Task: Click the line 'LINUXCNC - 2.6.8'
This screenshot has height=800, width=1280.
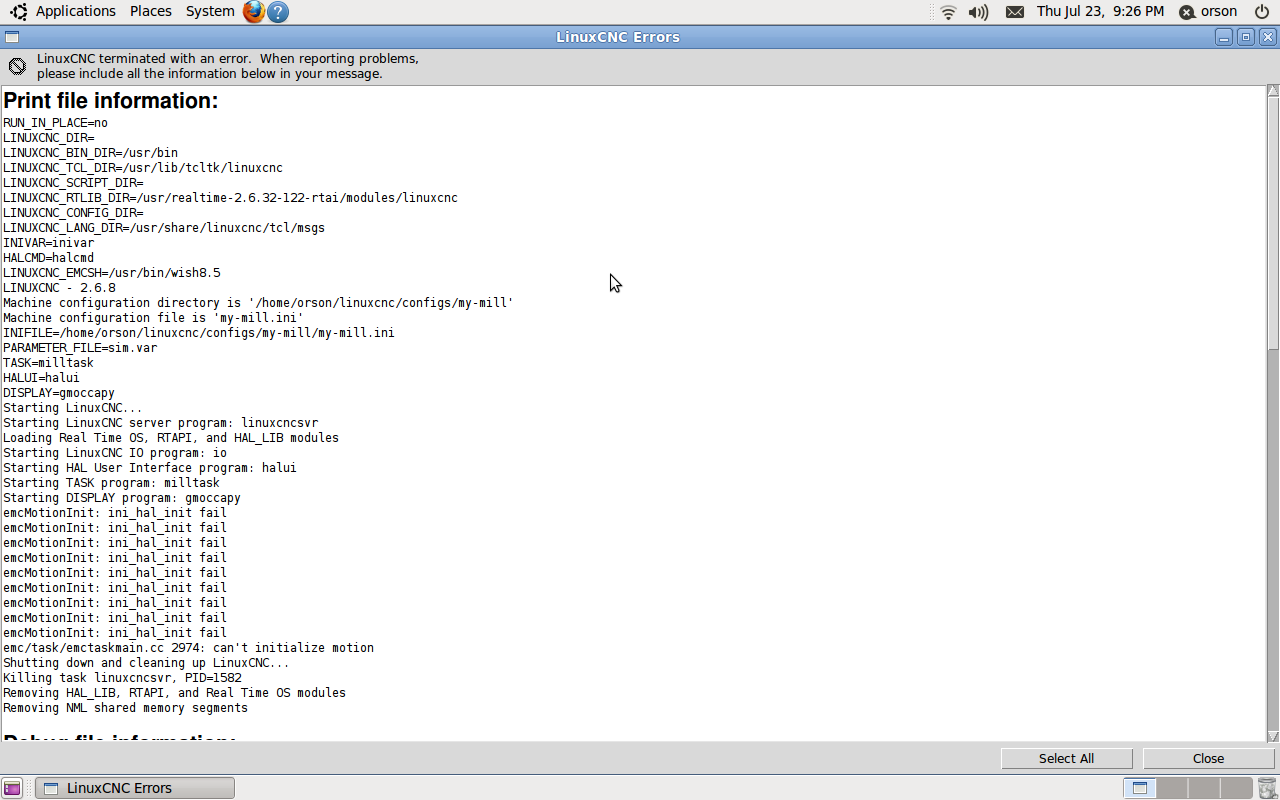Action: click(59, 288)
